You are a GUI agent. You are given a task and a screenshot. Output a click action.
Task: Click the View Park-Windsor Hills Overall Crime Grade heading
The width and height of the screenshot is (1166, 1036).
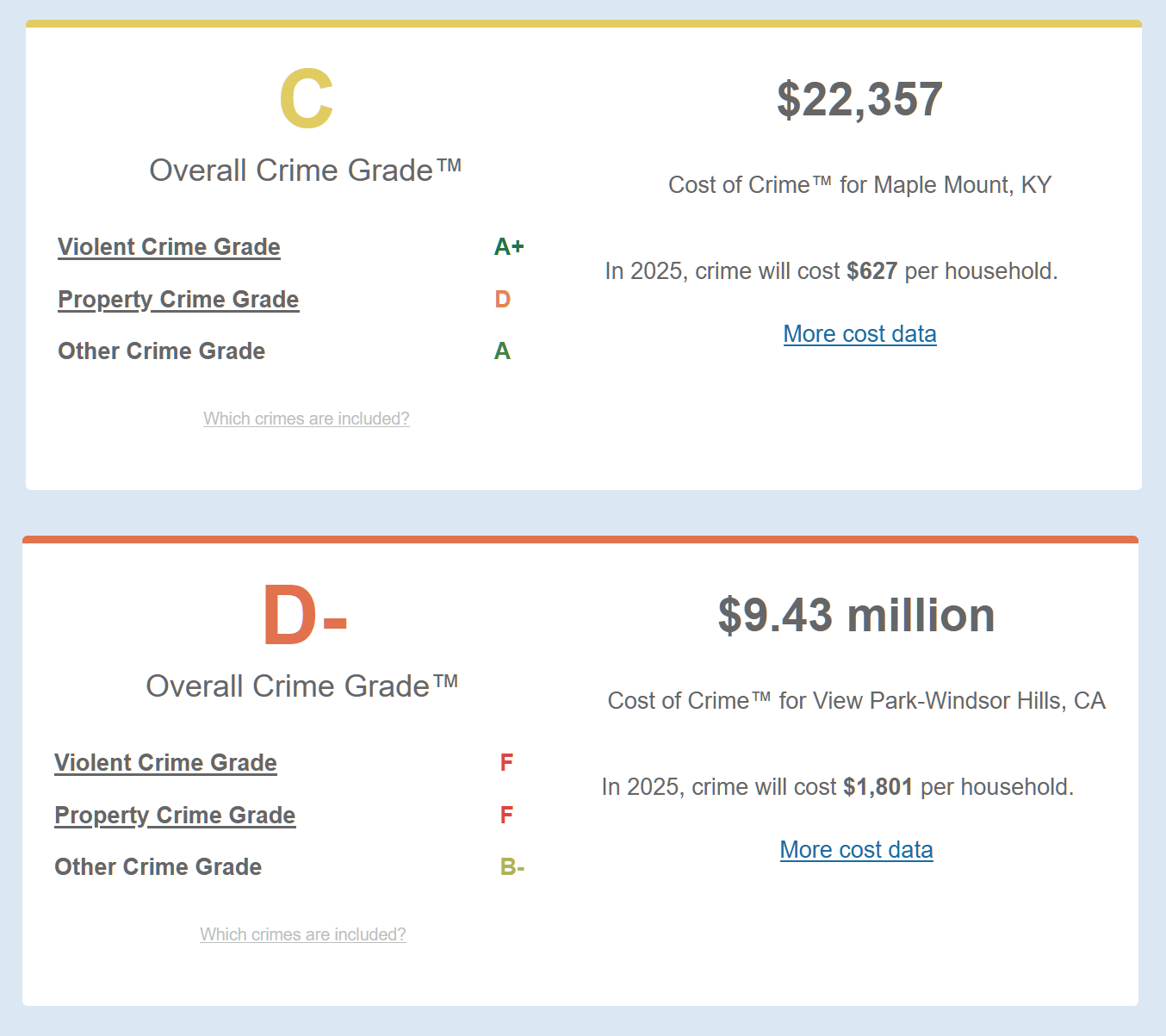[302, 686]
